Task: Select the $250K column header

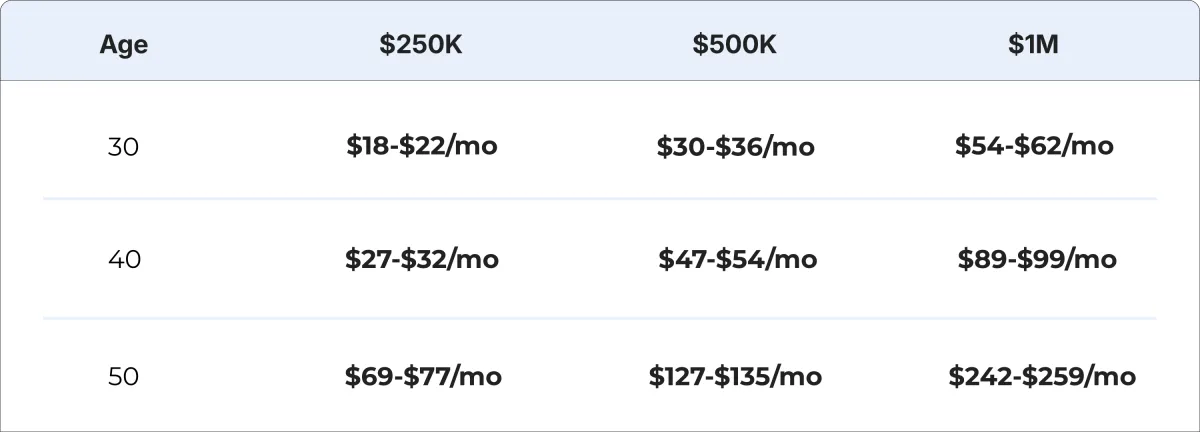Action: 421,45
